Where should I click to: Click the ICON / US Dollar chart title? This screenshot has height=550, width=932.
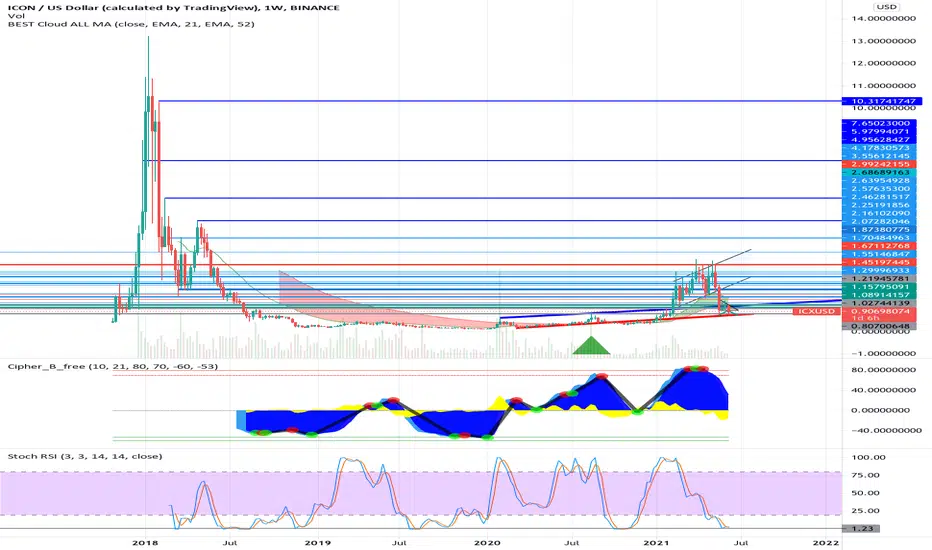[174, 7]
